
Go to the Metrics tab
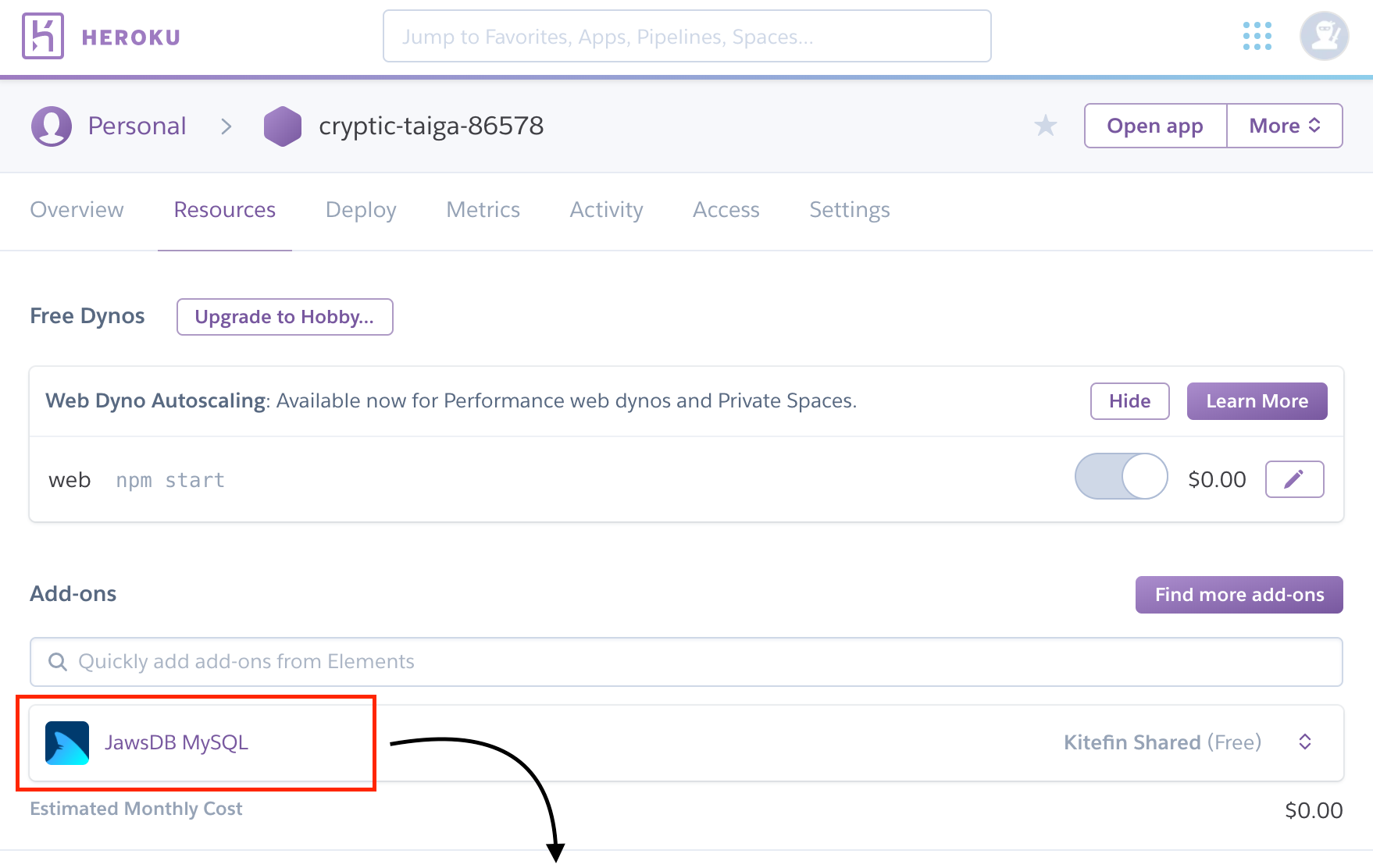483,209
